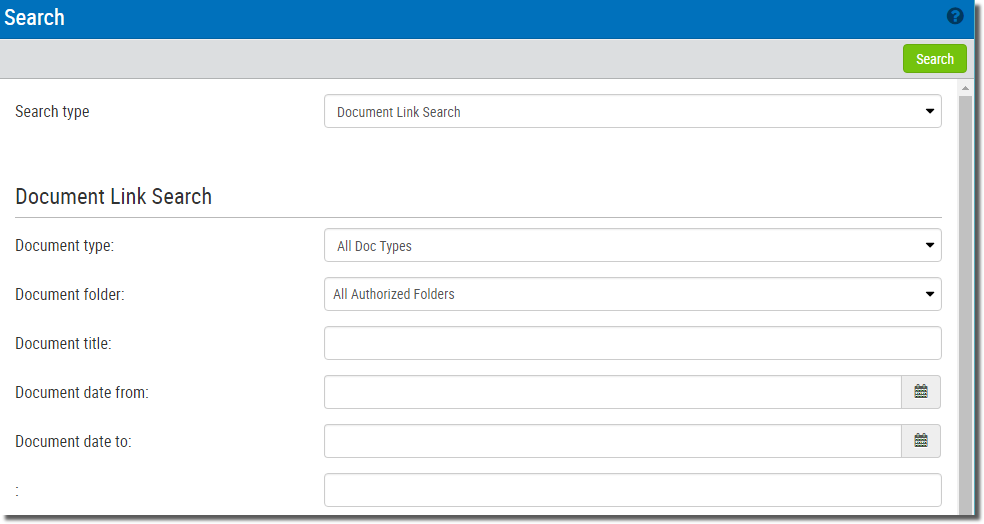Click the Search title in blue header
984x524 pixels.
pos(35,18)
